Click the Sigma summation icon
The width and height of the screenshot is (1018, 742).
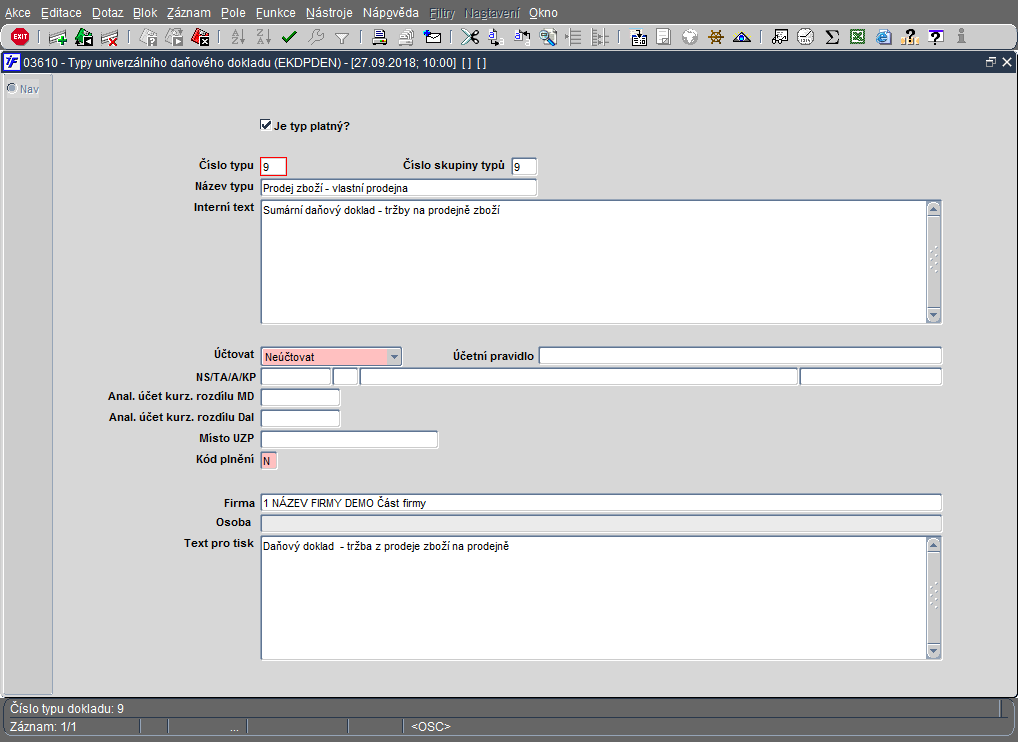click(832, 38)
